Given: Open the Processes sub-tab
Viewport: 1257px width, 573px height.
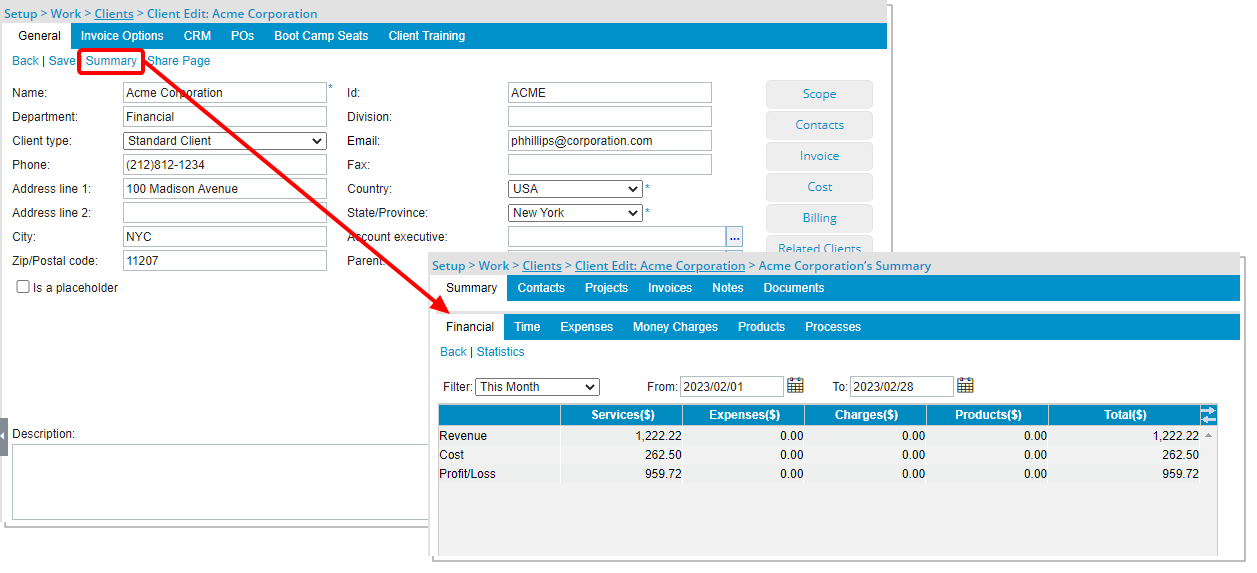Looking at the screenshot, I should pos(833,327).
